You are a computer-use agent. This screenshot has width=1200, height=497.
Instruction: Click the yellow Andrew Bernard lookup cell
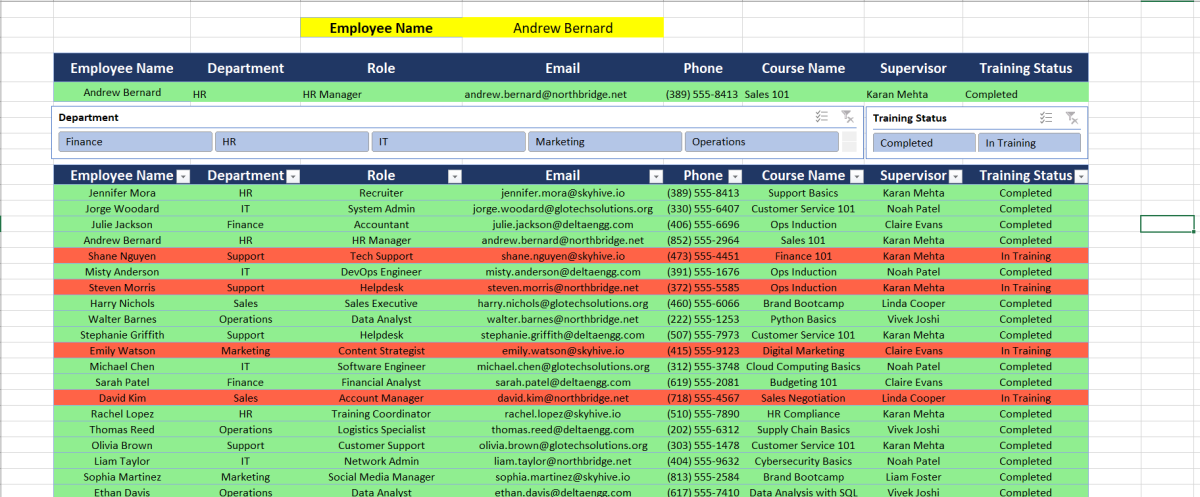click(x=562, y=28)
